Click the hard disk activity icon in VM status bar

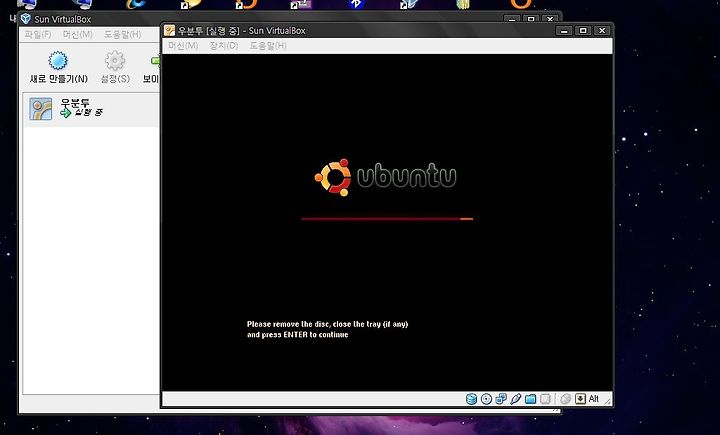[x=471, y=399]
